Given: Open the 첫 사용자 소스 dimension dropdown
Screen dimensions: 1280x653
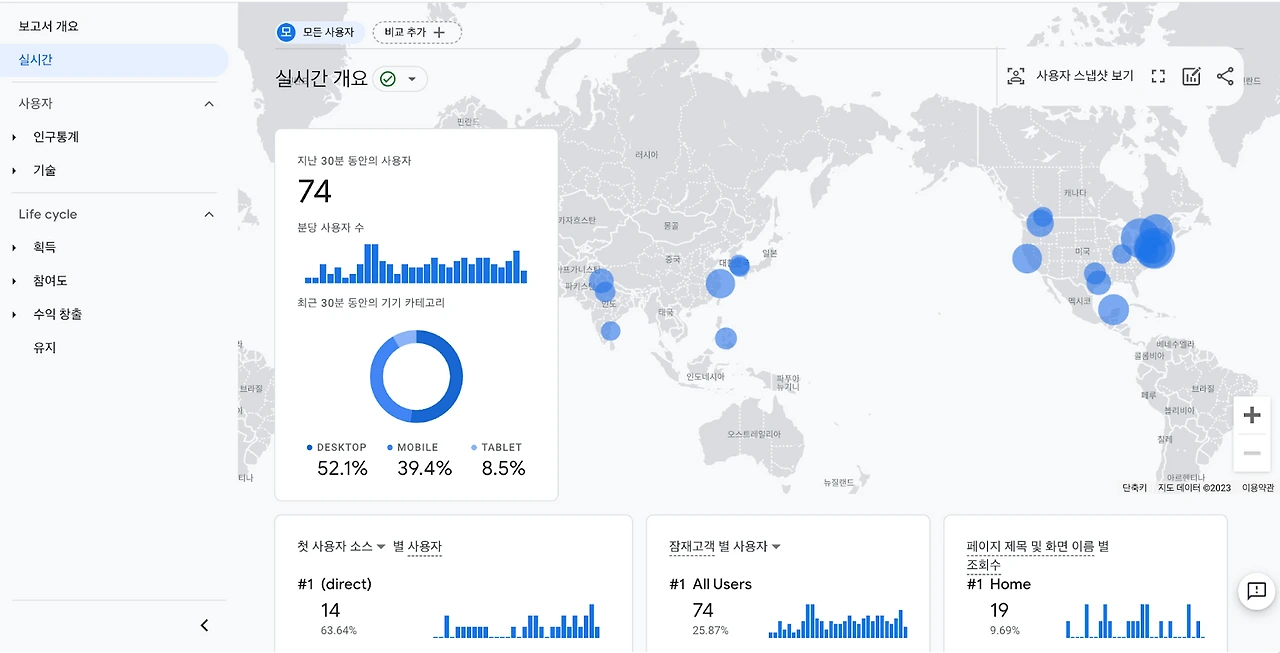Looking at the screenshot, I should coord(381,547).
